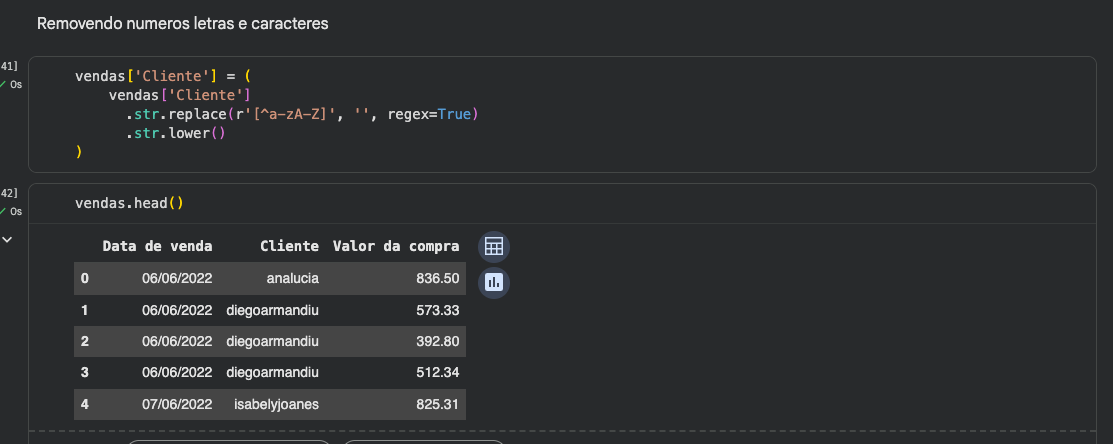The image size is (1113, 444).
Task: Open the interactive table converter icon
Action: [x=493, y=246]
